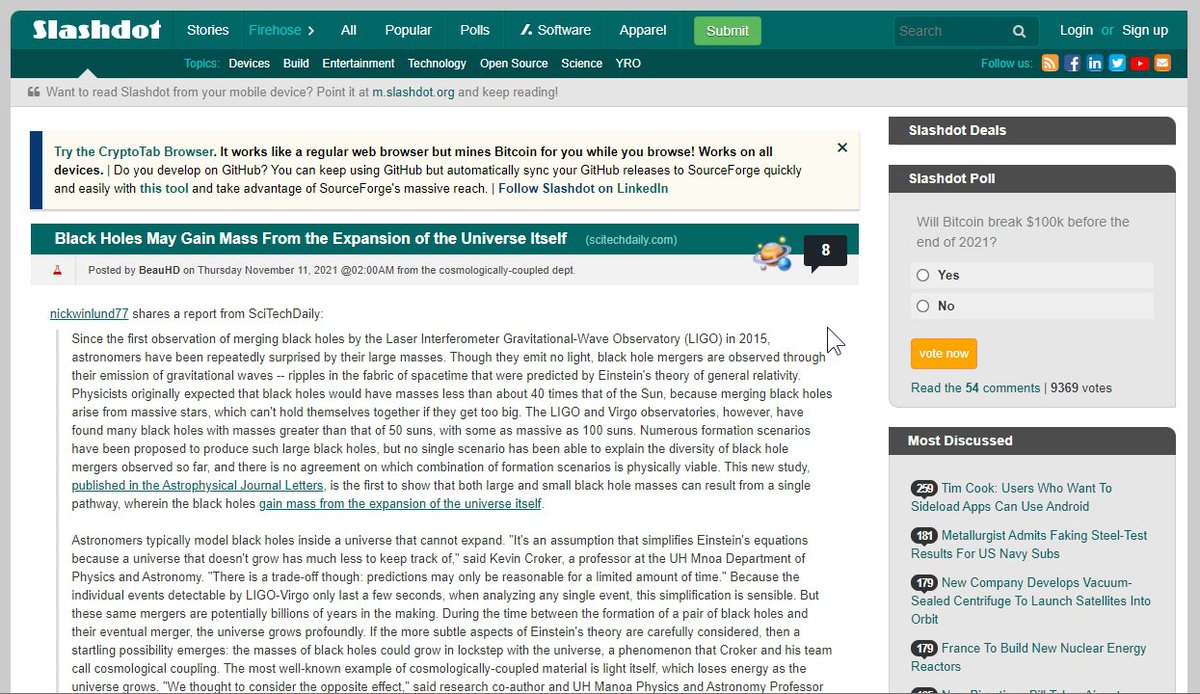Open the Technology topic
The image size is (1200, 694).
437,63
